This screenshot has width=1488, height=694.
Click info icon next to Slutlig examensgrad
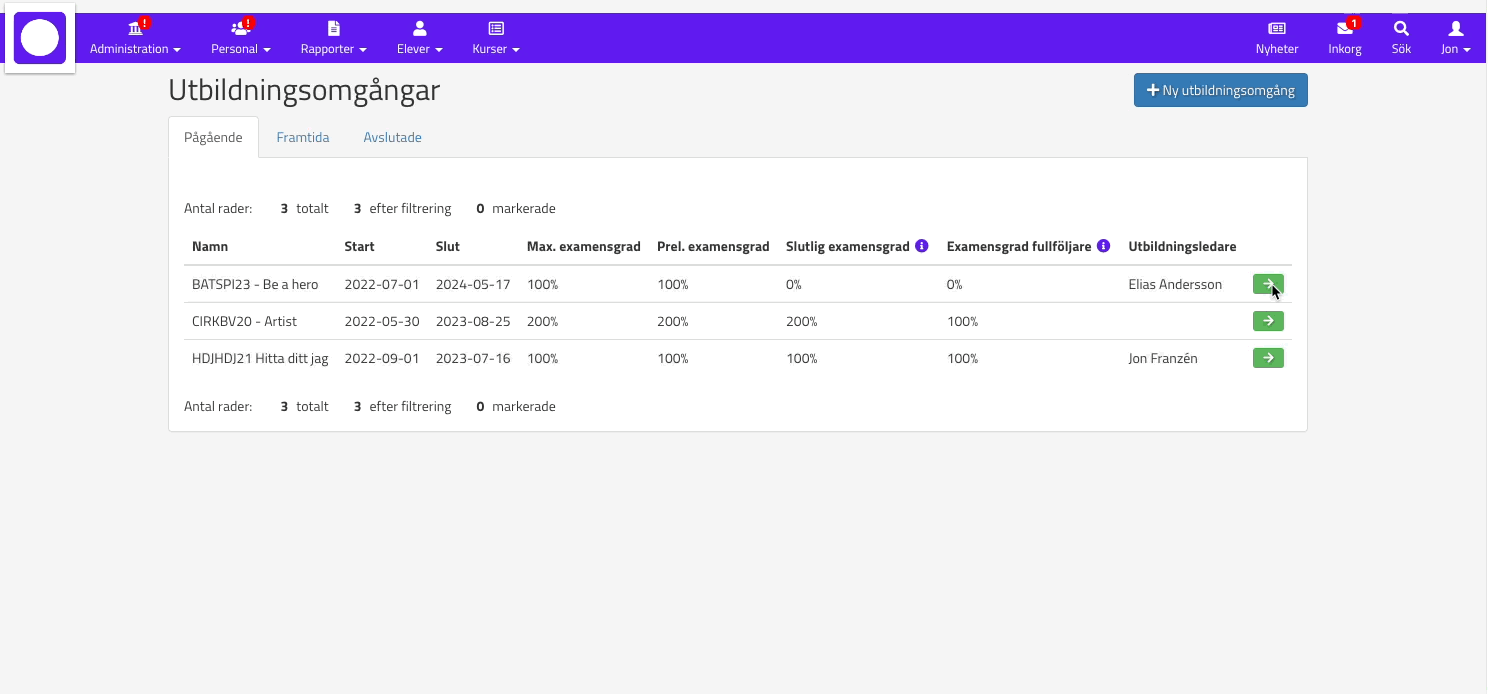point(922,246)
